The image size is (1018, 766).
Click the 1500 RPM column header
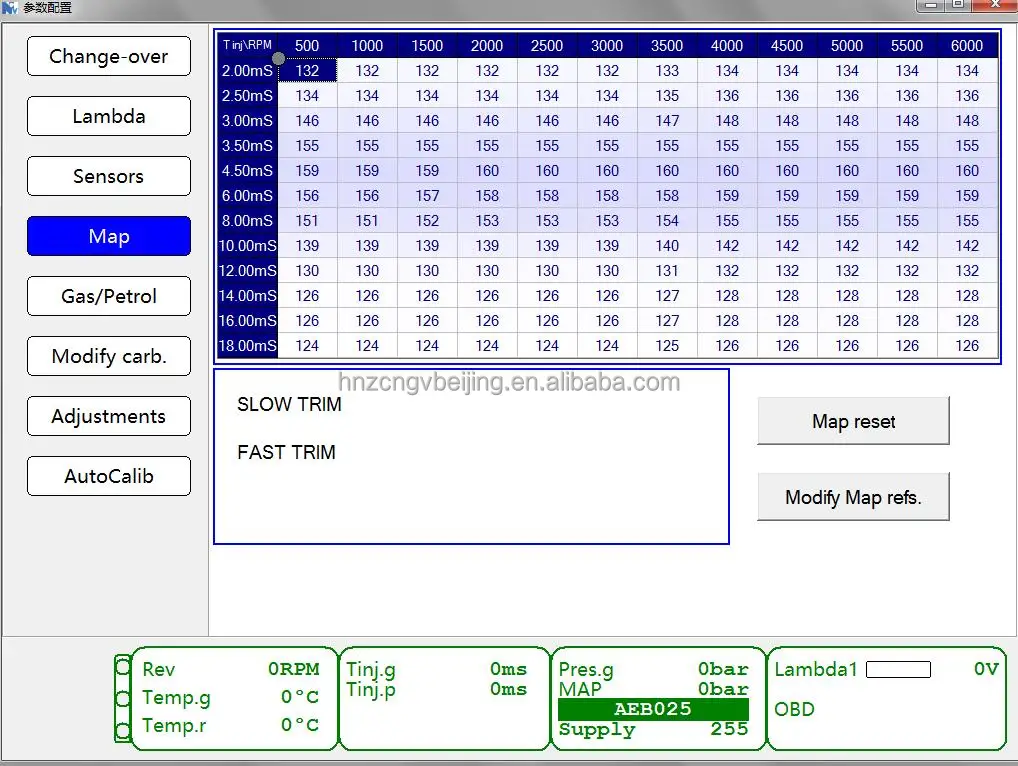(427, 45)
